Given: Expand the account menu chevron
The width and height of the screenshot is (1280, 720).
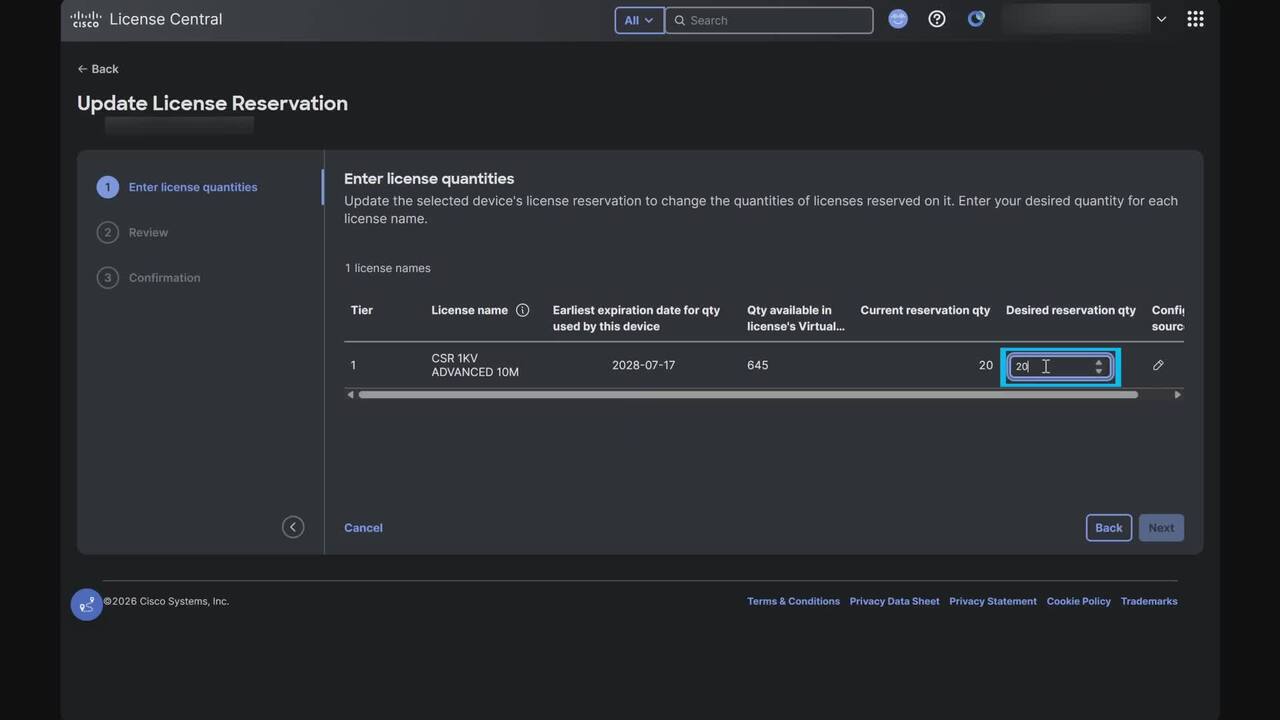Looking at the screenshot, I should coord(1161,19).
